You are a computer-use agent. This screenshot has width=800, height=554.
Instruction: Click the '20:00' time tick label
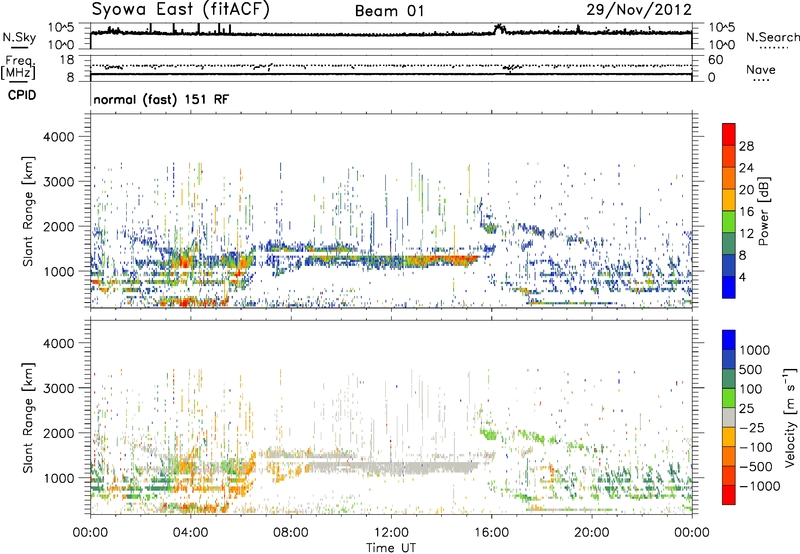(x=592, y=533)
